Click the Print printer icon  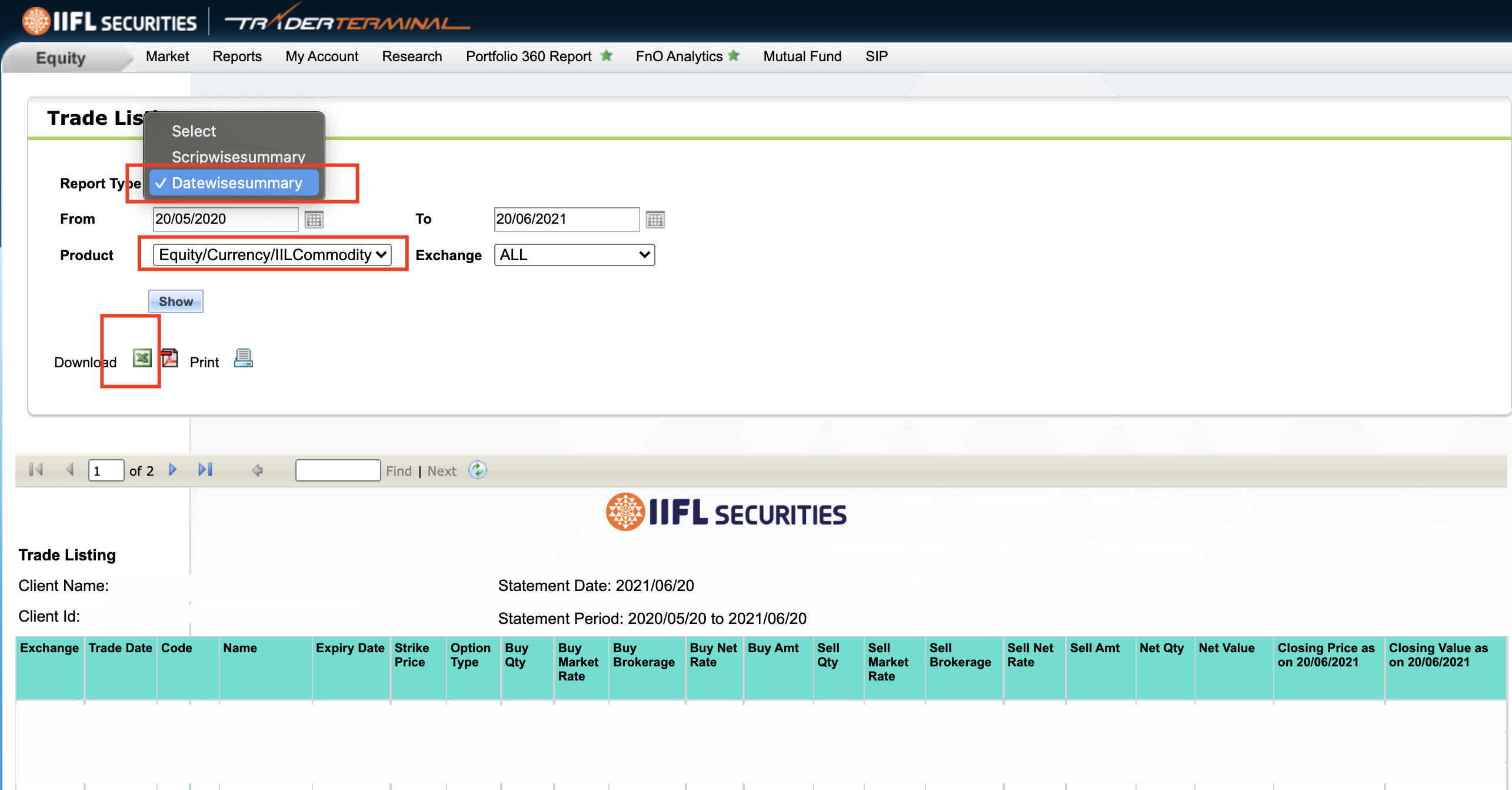point(243,358)
